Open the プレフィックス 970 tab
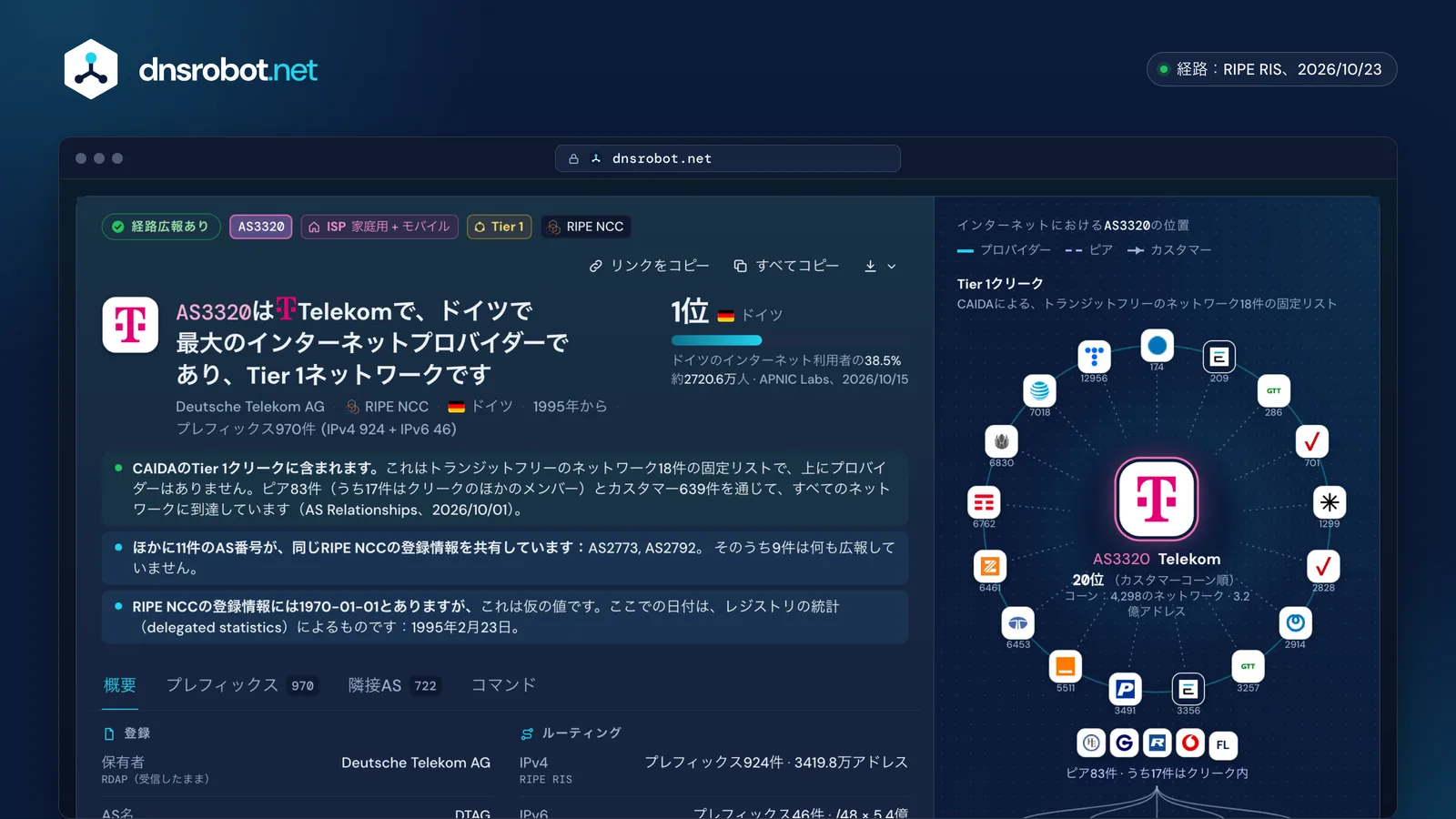The width and height of the screenshot is (1456, 819). (241, 685)
